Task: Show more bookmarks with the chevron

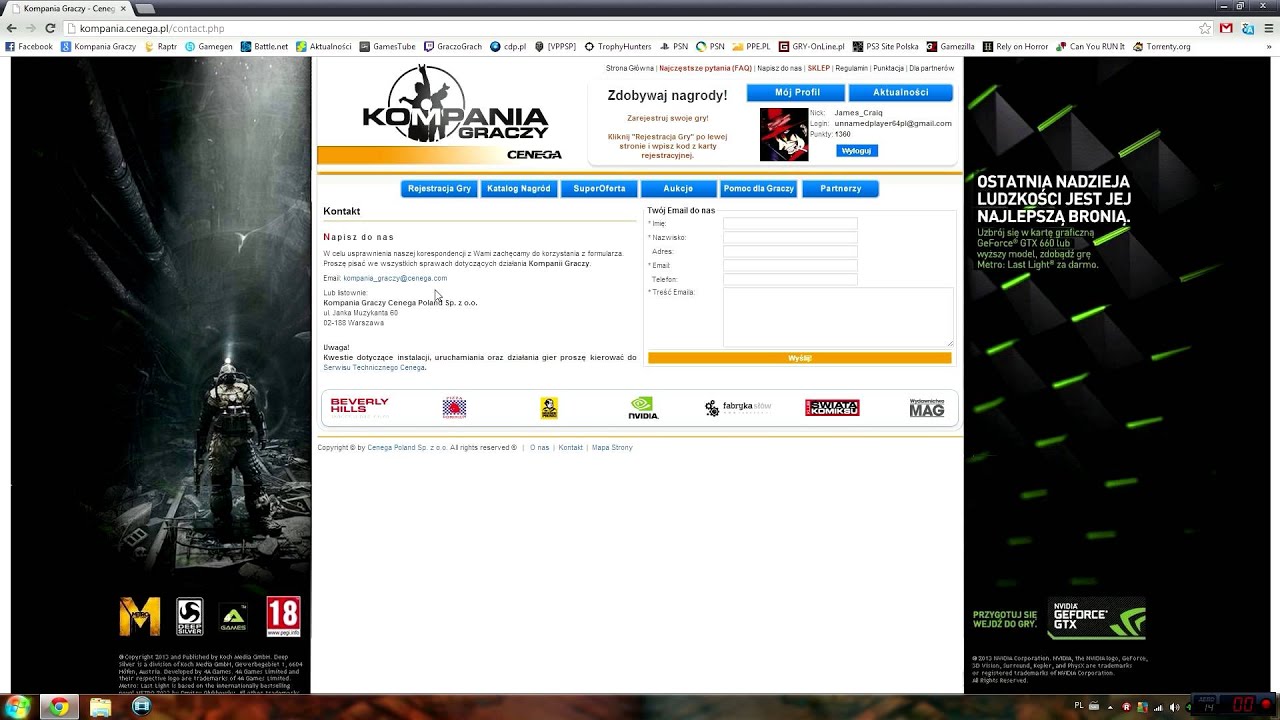Action: tap(1267, 47)
